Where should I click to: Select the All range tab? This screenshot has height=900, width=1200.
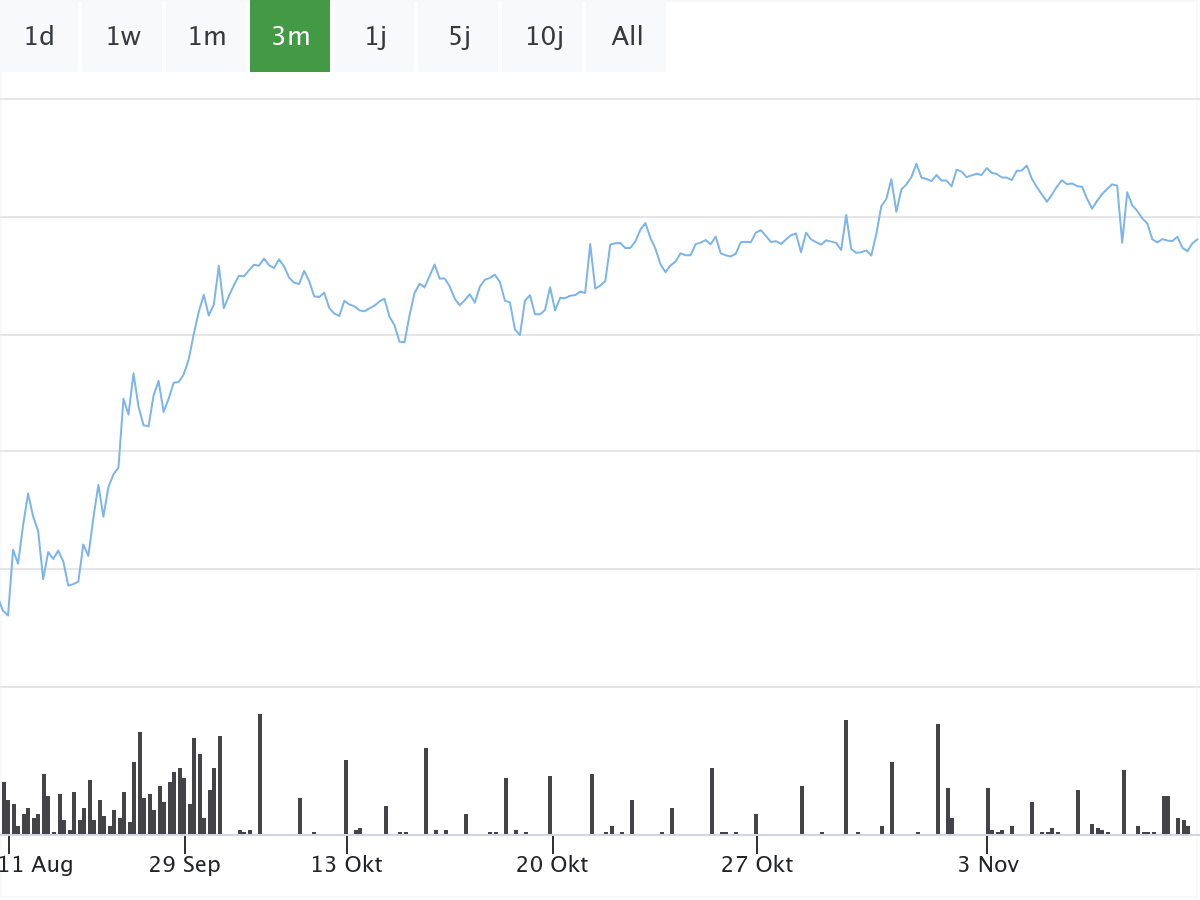(627, 37)
